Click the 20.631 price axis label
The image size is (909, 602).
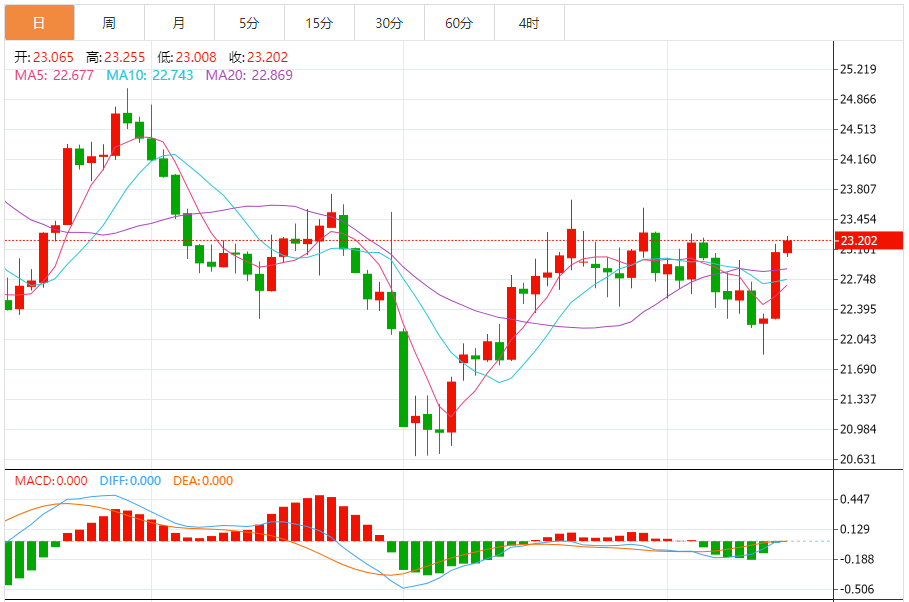click(x=858, y=459)
